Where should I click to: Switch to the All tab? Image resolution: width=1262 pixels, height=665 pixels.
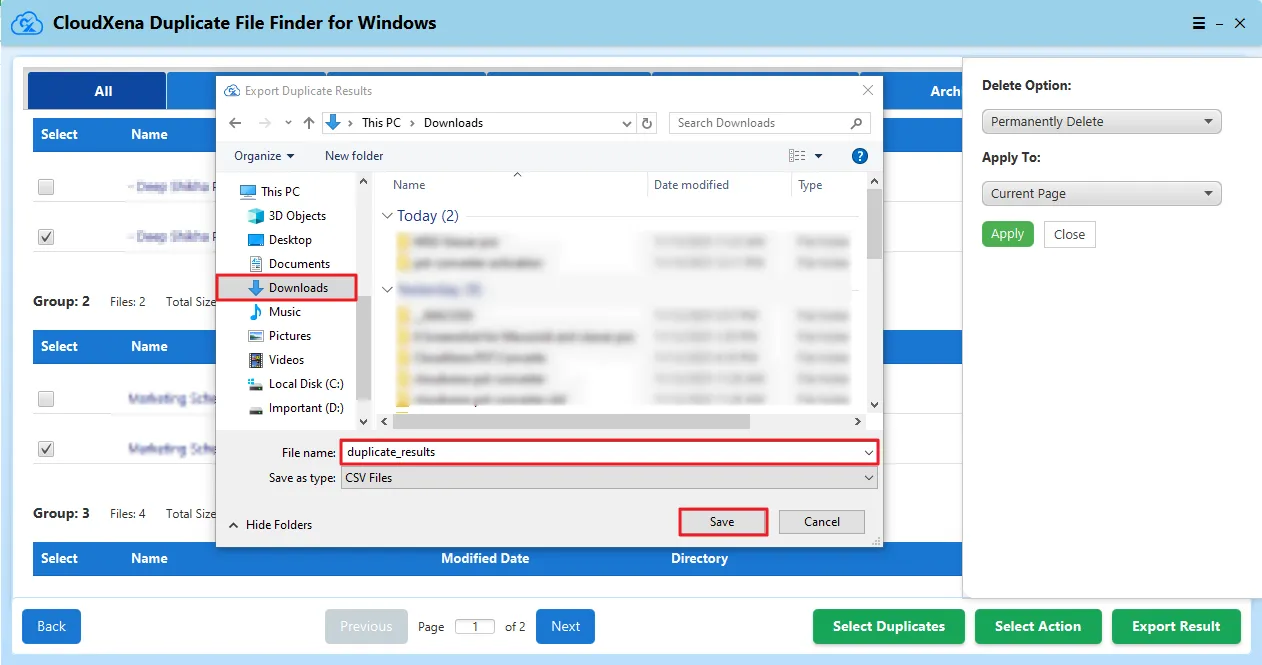(103, 91)
